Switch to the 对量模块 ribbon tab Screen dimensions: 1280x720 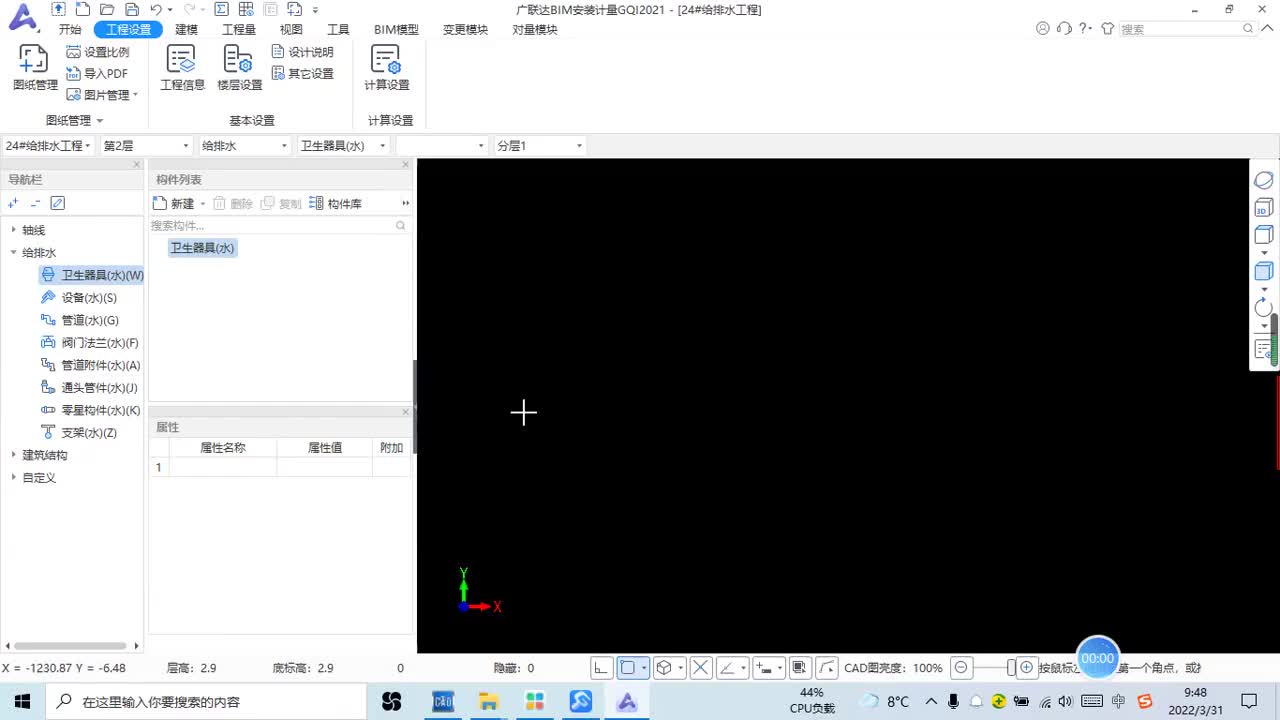[x=535, y=30]
